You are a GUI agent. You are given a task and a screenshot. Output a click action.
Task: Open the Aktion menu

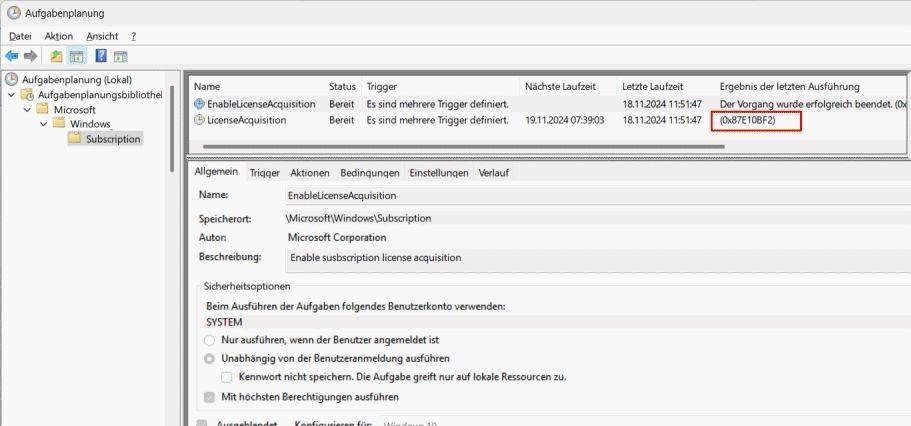pos(59,36)
